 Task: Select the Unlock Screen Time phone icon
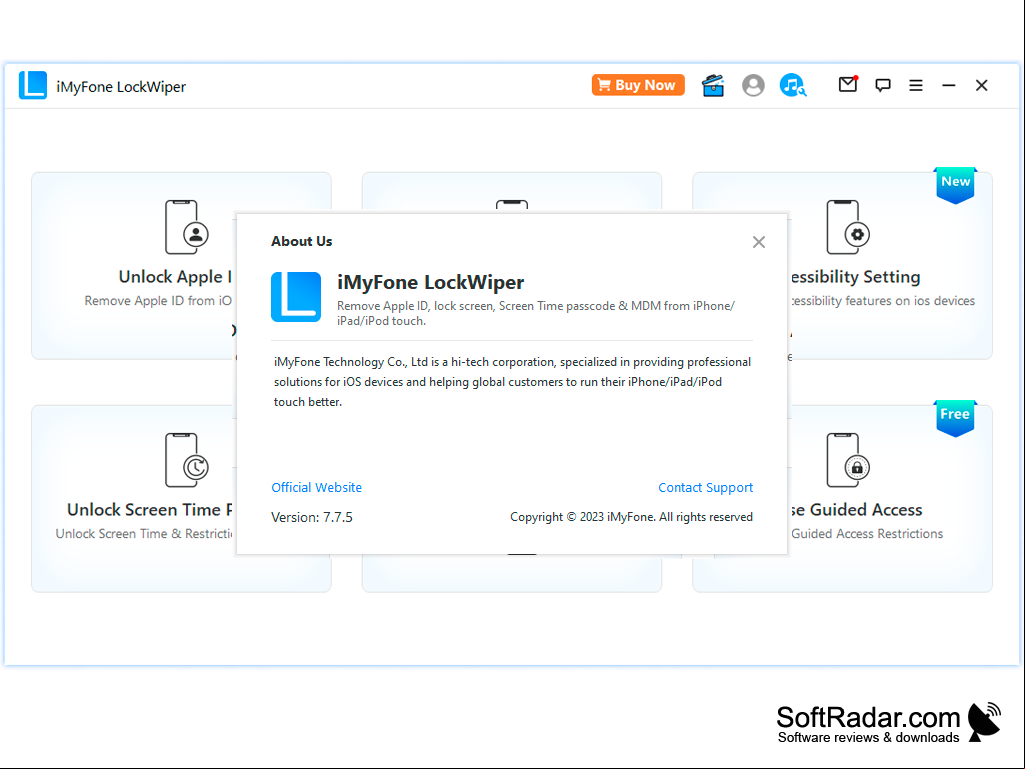click(186, 460)
